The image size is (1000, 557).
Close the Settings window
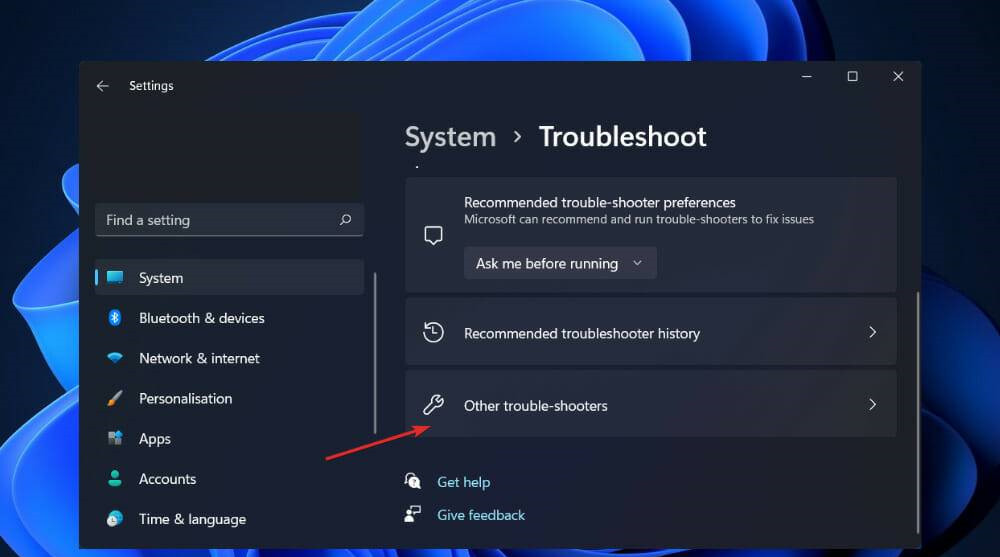tap(898, 77)
